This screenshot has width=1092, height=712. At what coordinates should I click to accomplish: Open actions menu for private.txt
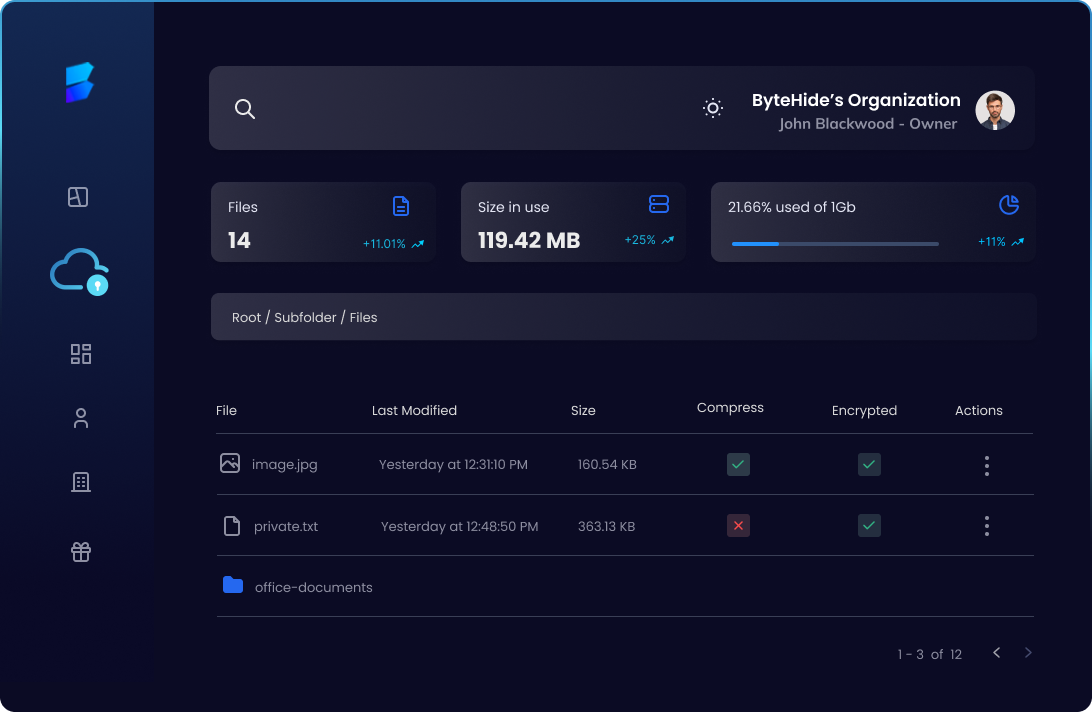click(986, 526)
